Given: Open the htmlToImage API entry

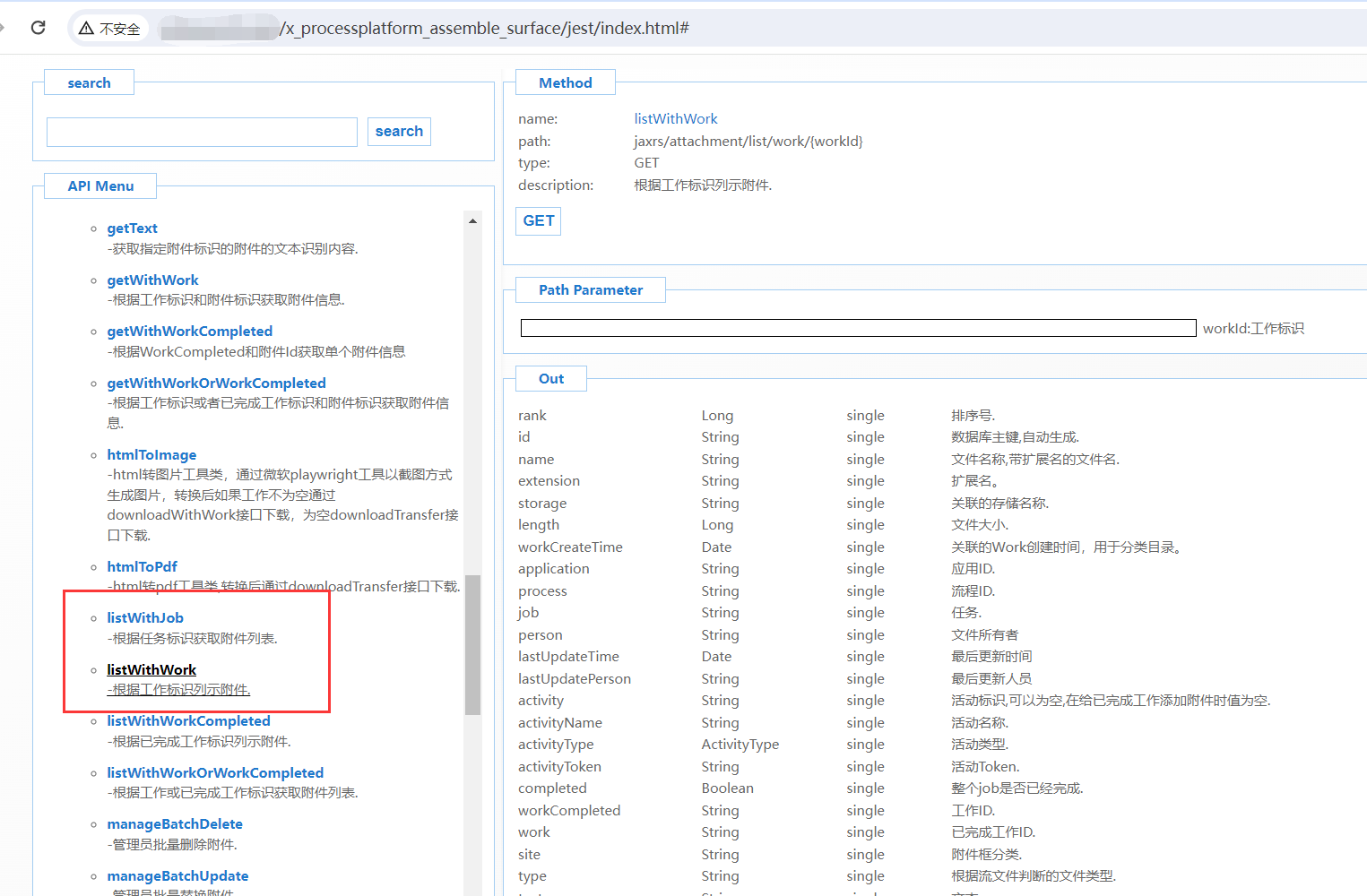Looking at the screenshot, I should [x=151, y=455].
